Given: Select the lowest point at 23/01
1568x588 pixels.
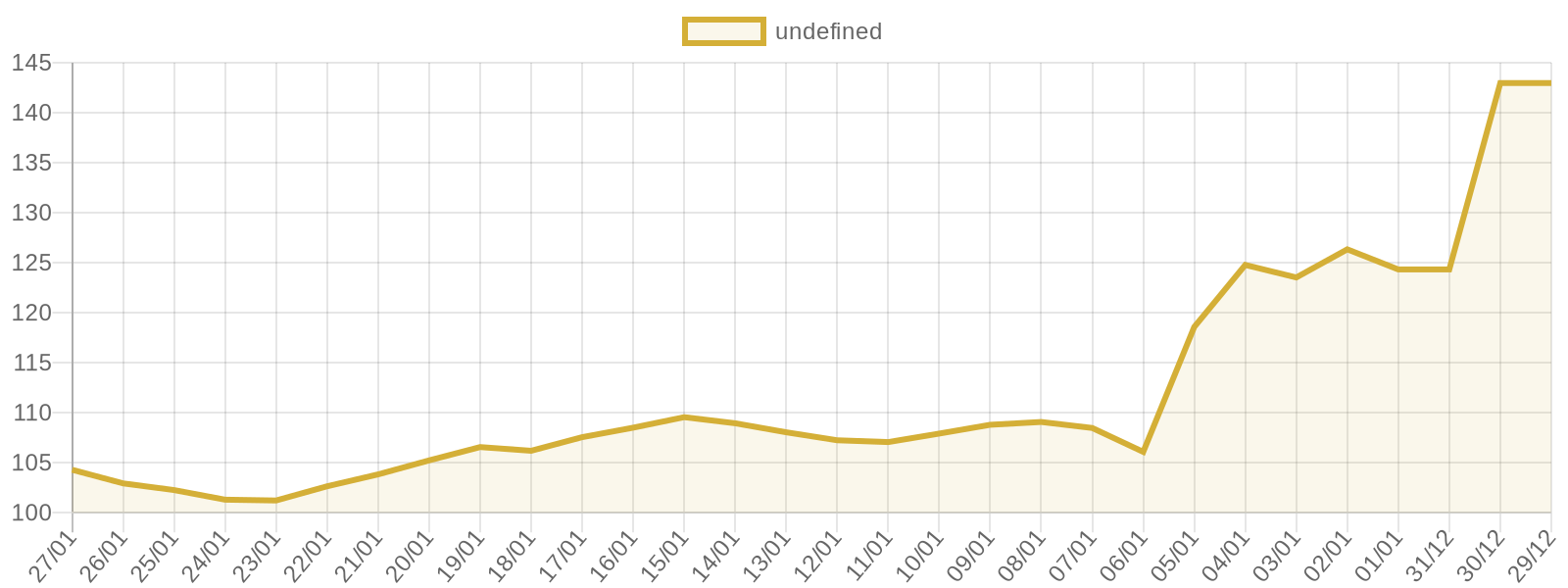Looking at the screenshot, I should [x=276, y=501].
